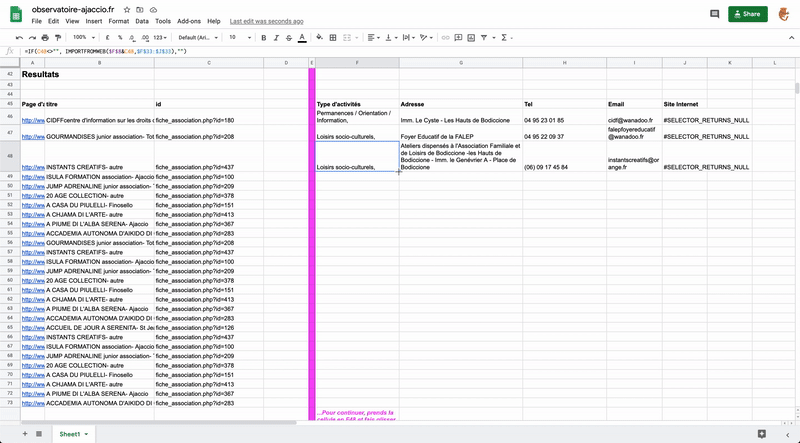Click the Redo arrow in the toolbar

tap(32, 38)
